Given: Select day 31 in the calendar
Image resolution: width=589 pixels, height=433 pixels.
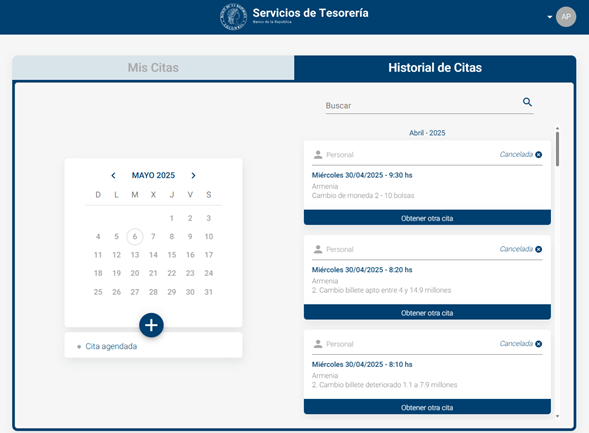Looking at the screenshot, I should pyautogui.click(x=208, y=292).
